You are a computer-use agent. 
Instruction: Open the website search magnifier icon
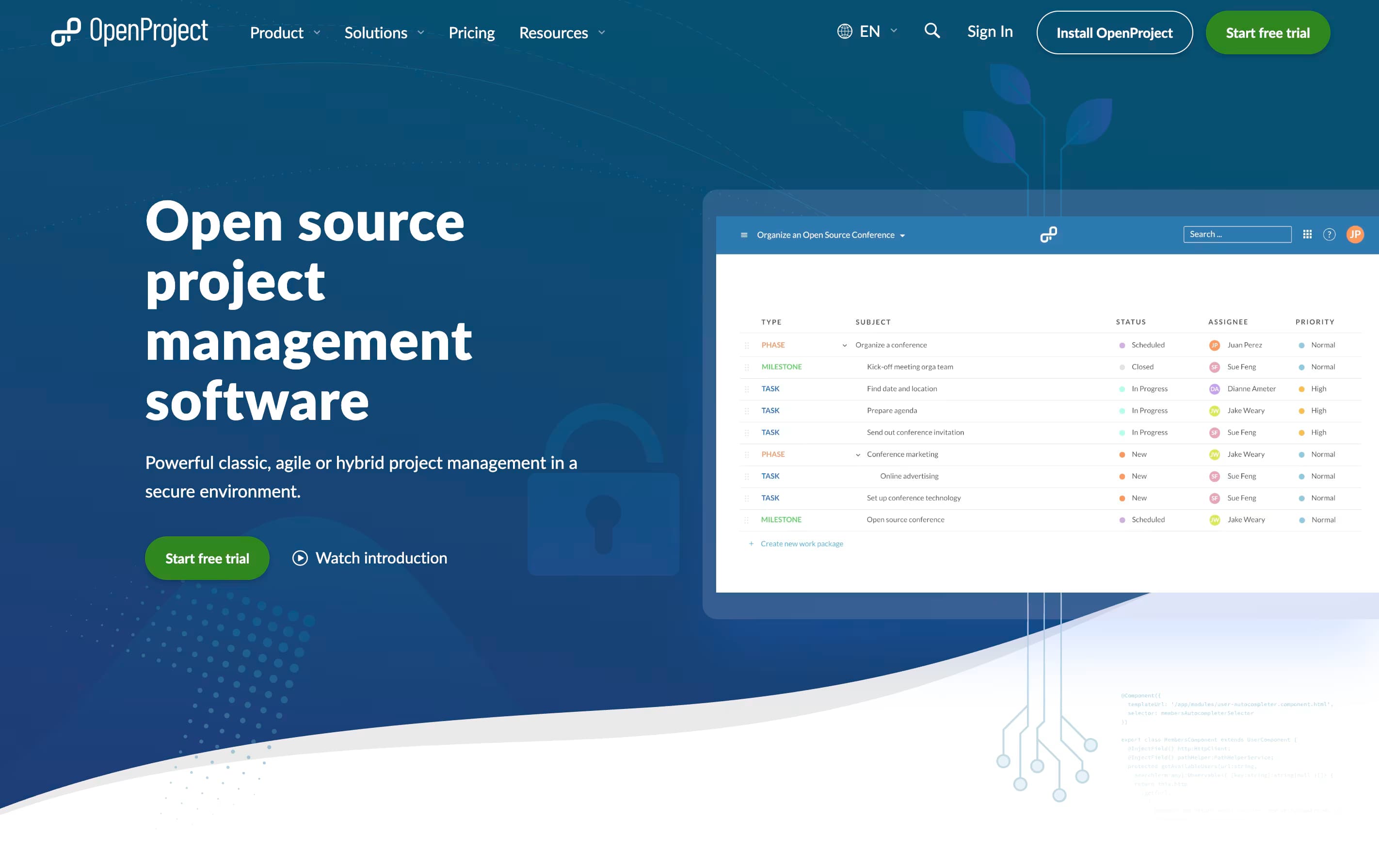pyautogui.click(x=932, y=32)
